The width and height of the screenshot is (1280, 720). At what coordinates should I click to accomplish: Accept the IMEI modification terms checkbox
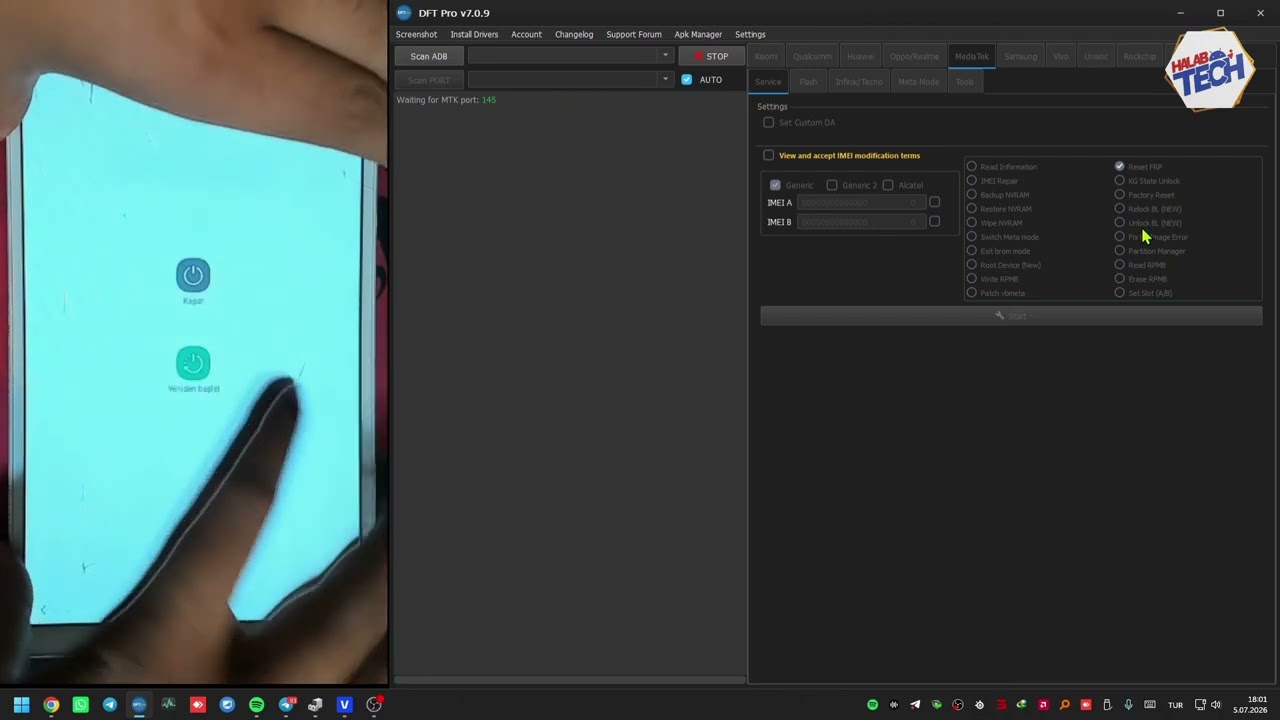768,155
